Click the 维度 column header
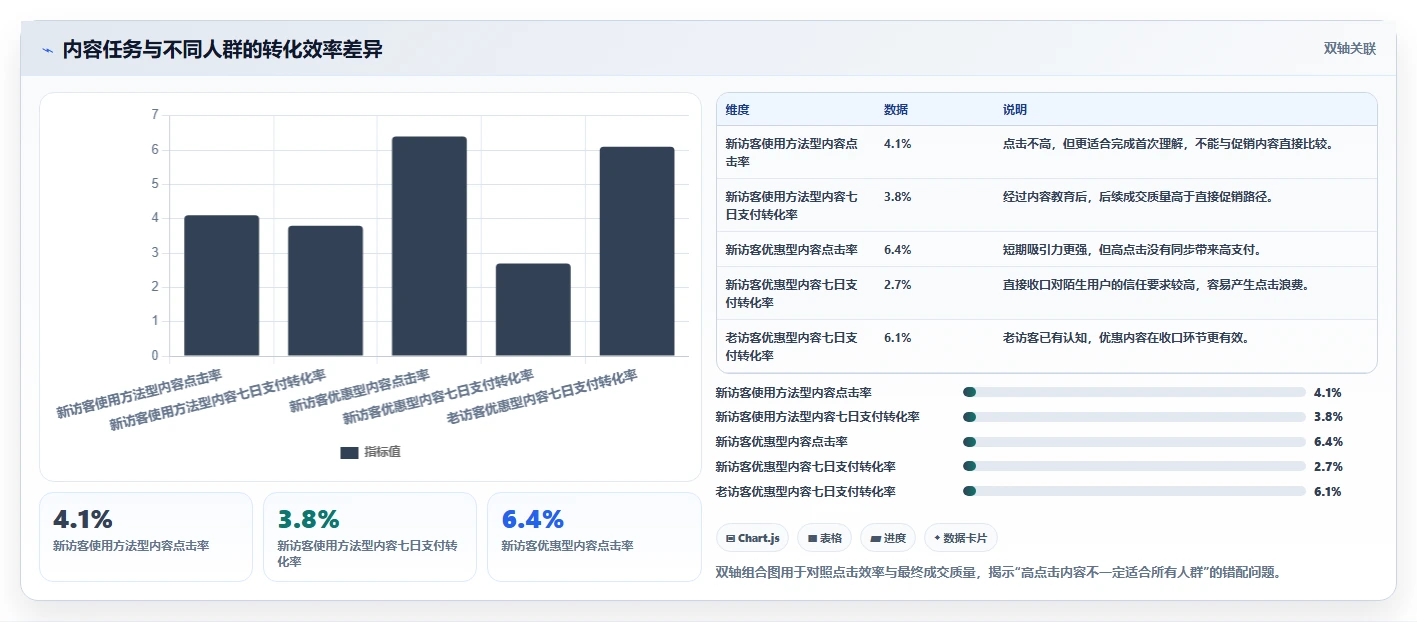 point(737,110)
